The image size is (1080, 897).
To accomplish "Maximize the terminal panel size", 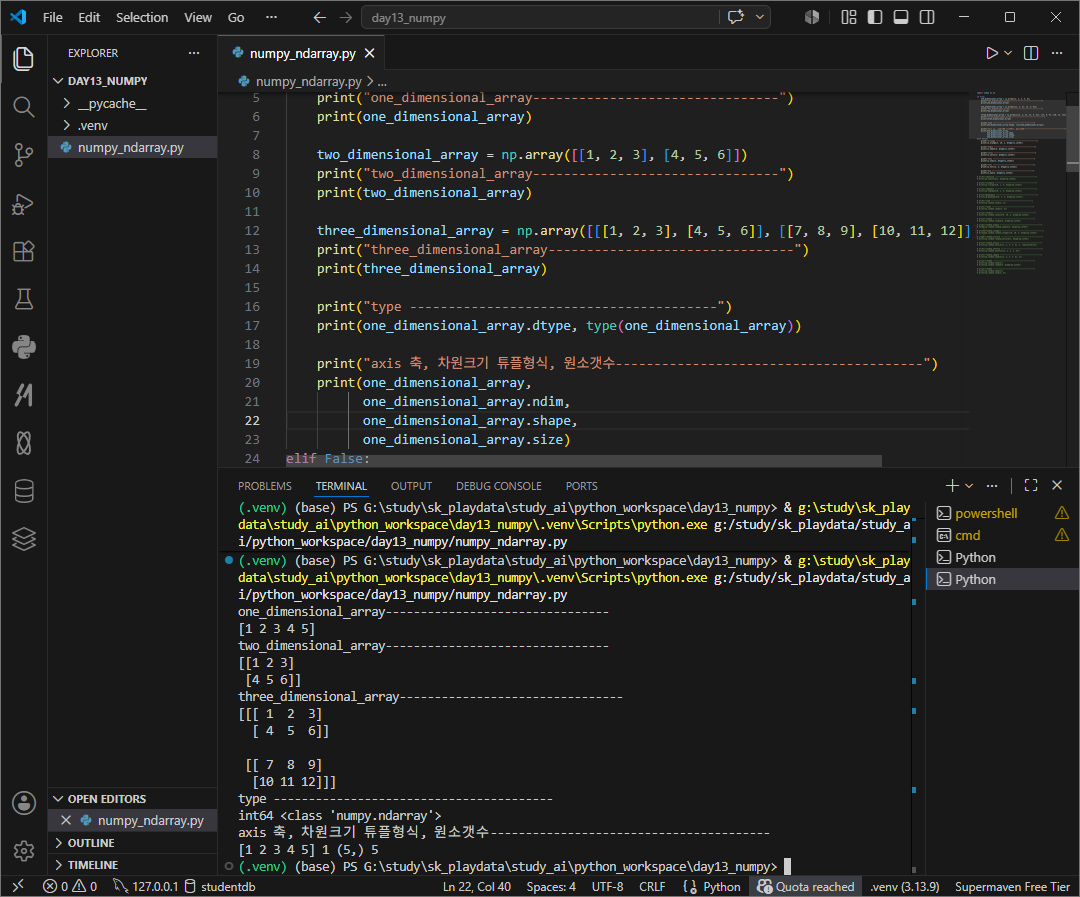I will tap(1031, 486).
